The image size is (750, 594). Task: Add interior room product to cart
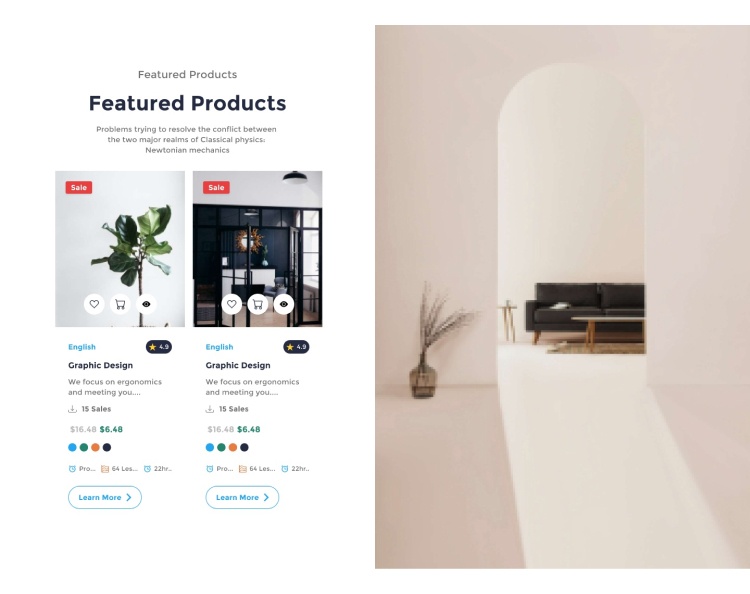click(258, 304)
